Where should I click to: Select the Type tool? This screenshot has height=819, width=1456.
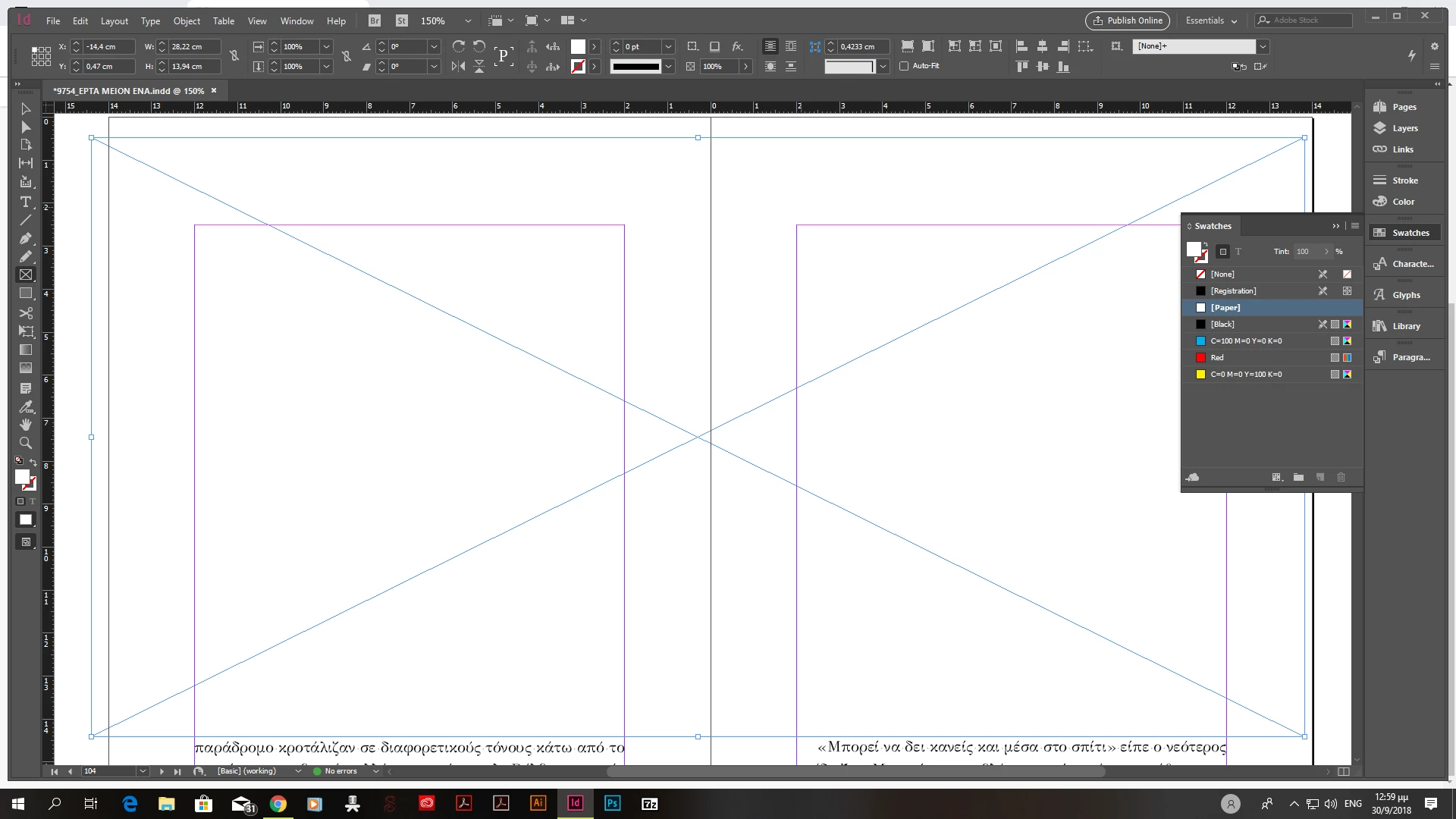tap(26, 202)
